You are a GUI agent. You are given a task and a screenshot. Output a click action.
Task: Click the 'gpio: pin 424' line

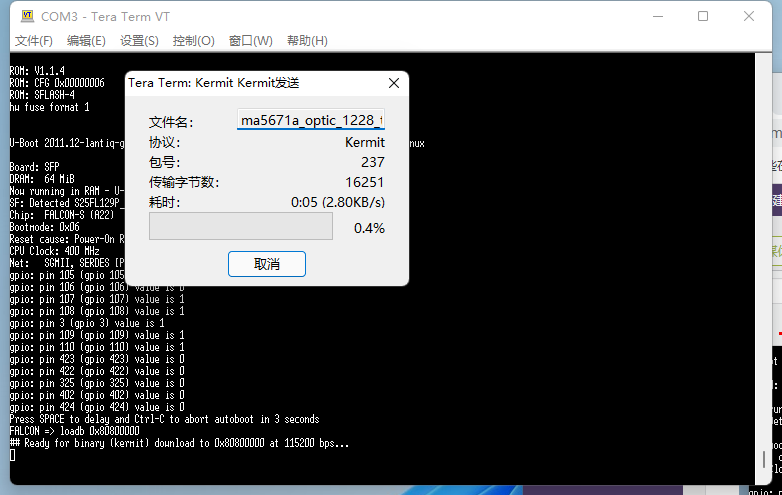coord(97,407)
